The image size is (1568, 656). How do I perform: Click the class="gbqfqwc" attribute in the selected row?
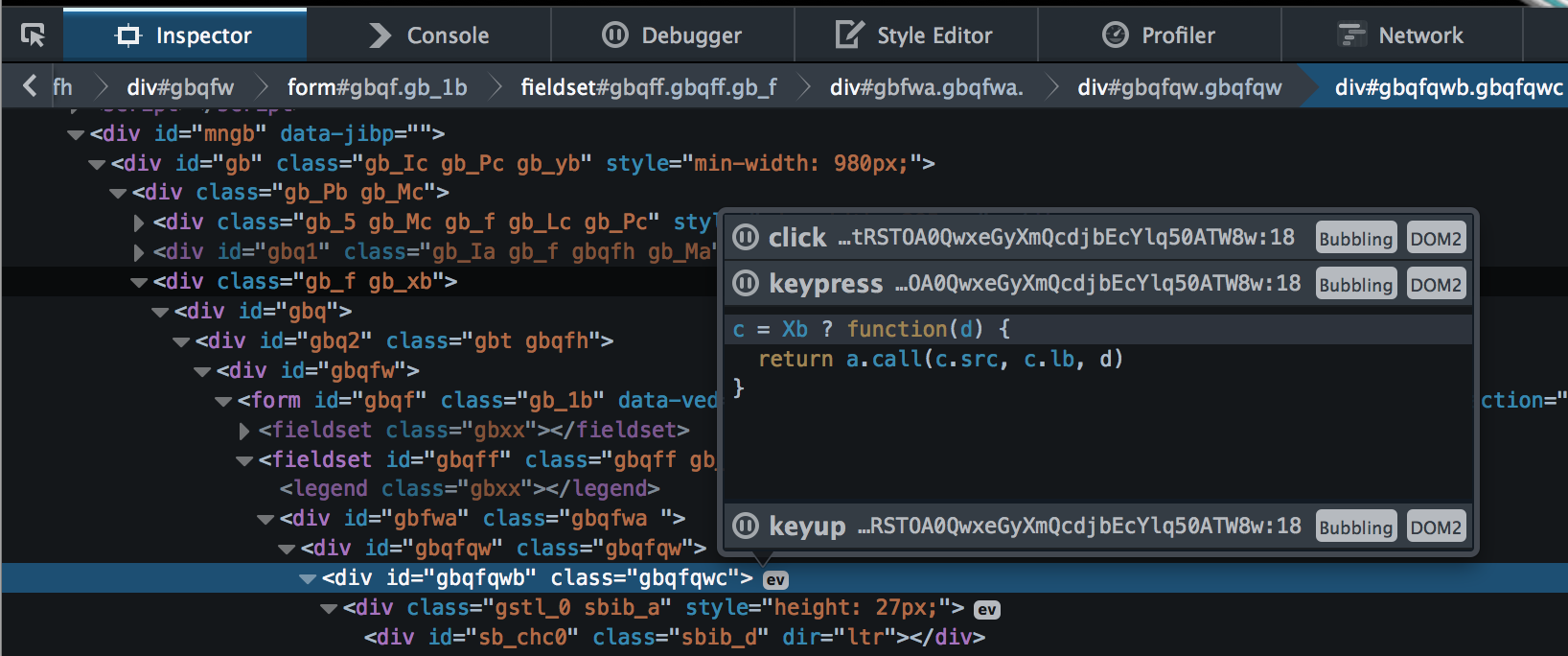pos(644,578)
